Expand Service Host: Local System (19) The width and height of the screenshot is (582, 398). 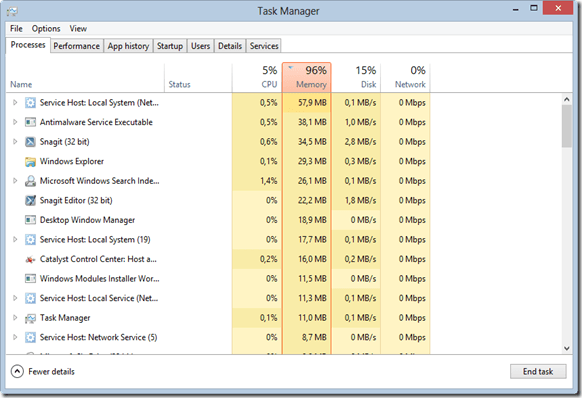tap(15, 239)
